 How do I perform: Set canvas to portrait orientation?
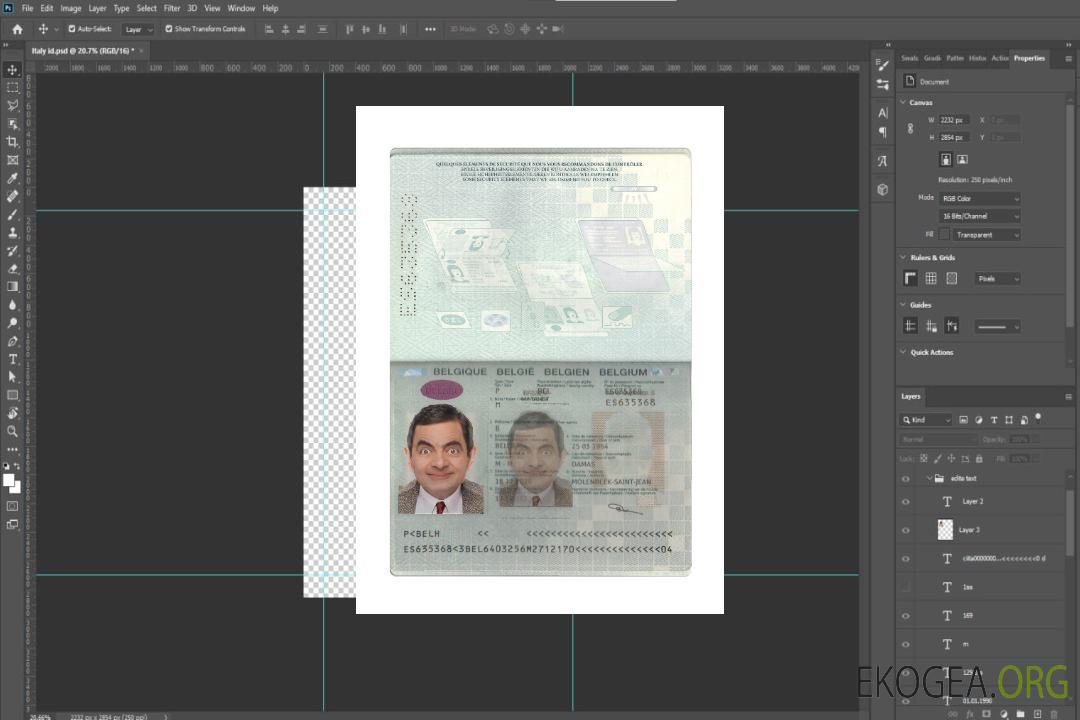pyautogui.click(x=946, y=160)
